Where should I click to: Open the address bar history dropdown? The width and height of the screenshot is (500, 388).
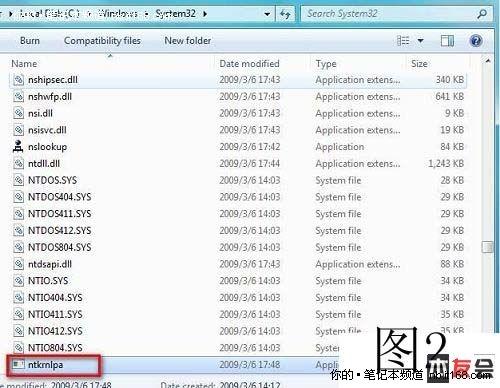coord(267,14)
